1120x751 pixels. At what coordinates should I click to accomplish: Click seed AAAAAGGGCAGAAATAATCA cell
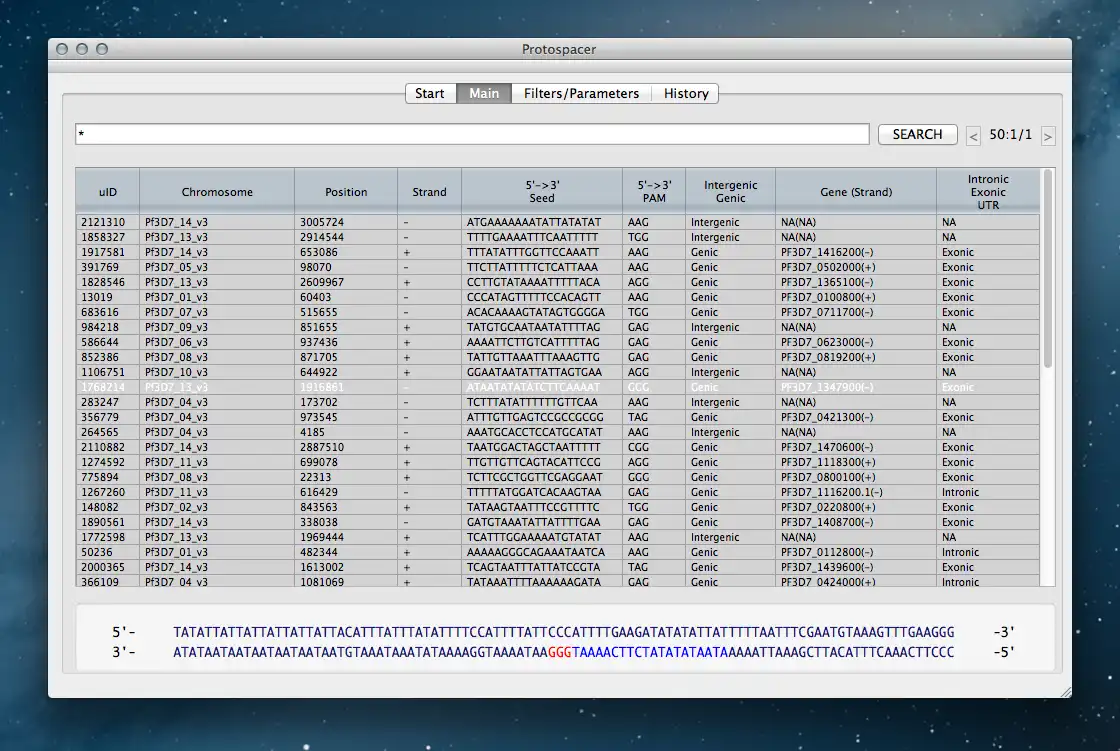542,552
